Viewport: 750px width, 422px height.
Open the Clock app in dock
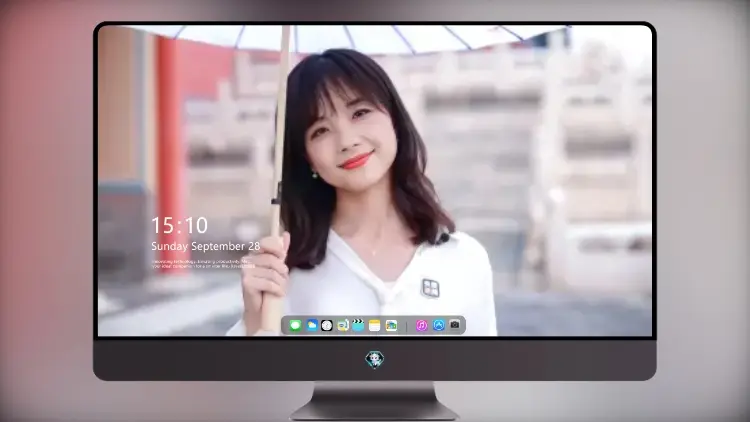point(327,325)
